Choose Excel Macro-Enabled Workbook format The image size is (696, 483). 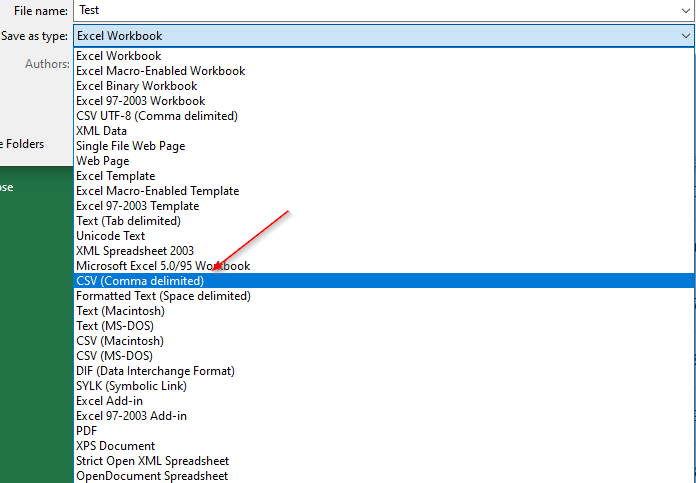pos(384,71)
